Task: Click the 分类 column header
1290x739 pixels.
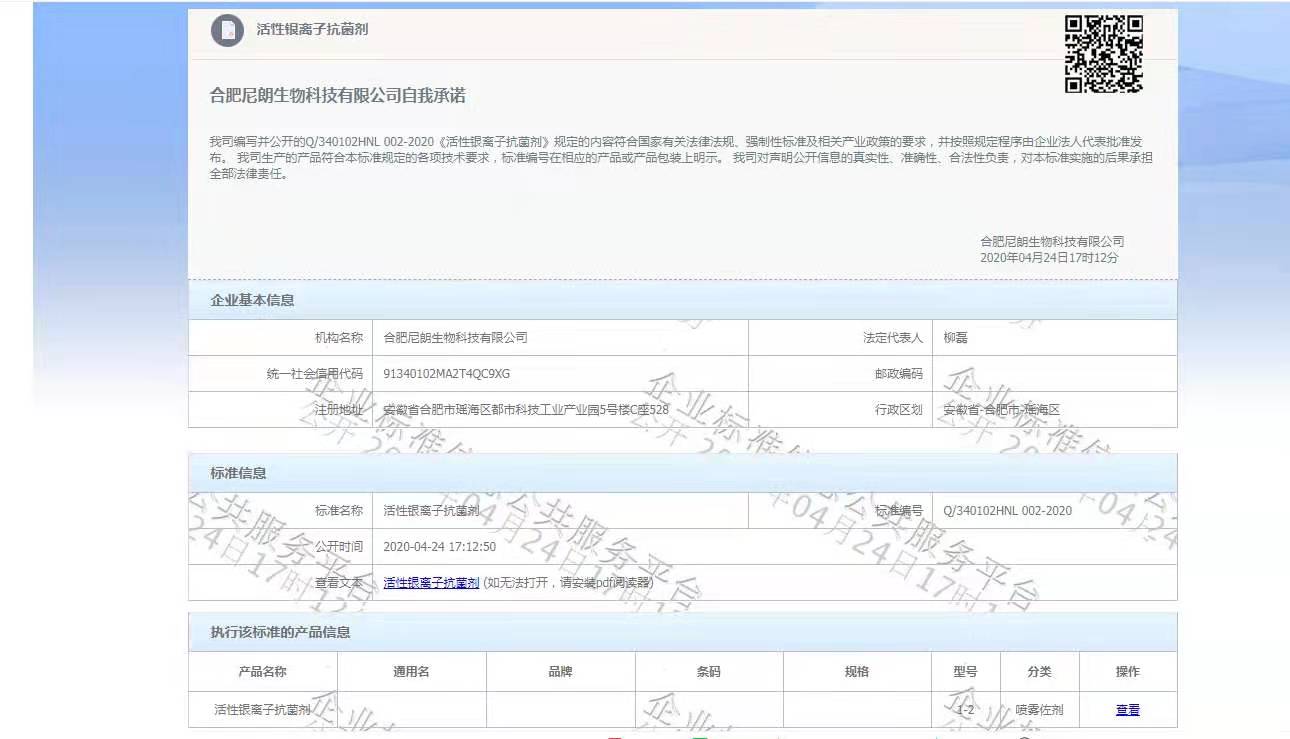Action: point(1039,672)
